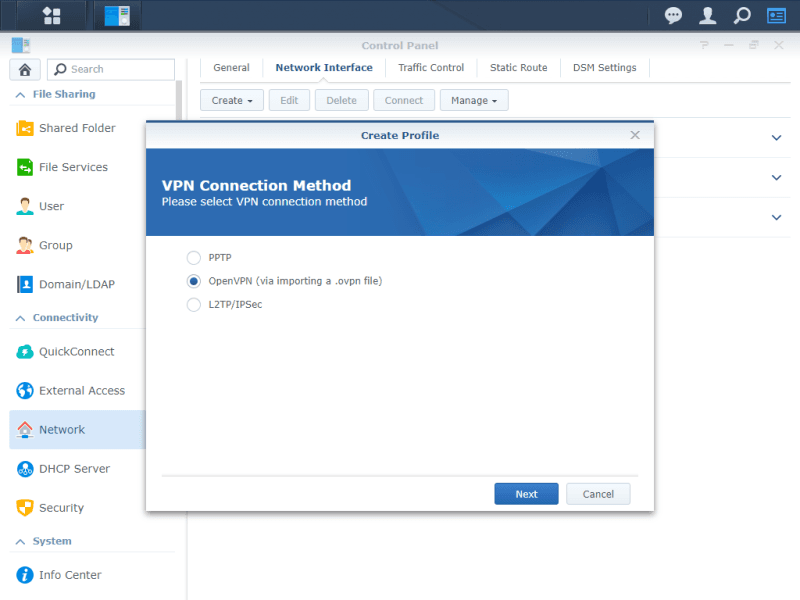Image resolution: width=800 pixels, height=600 pixels.
Task: Open the Manage dropdown menu
Action: (474, 100)
